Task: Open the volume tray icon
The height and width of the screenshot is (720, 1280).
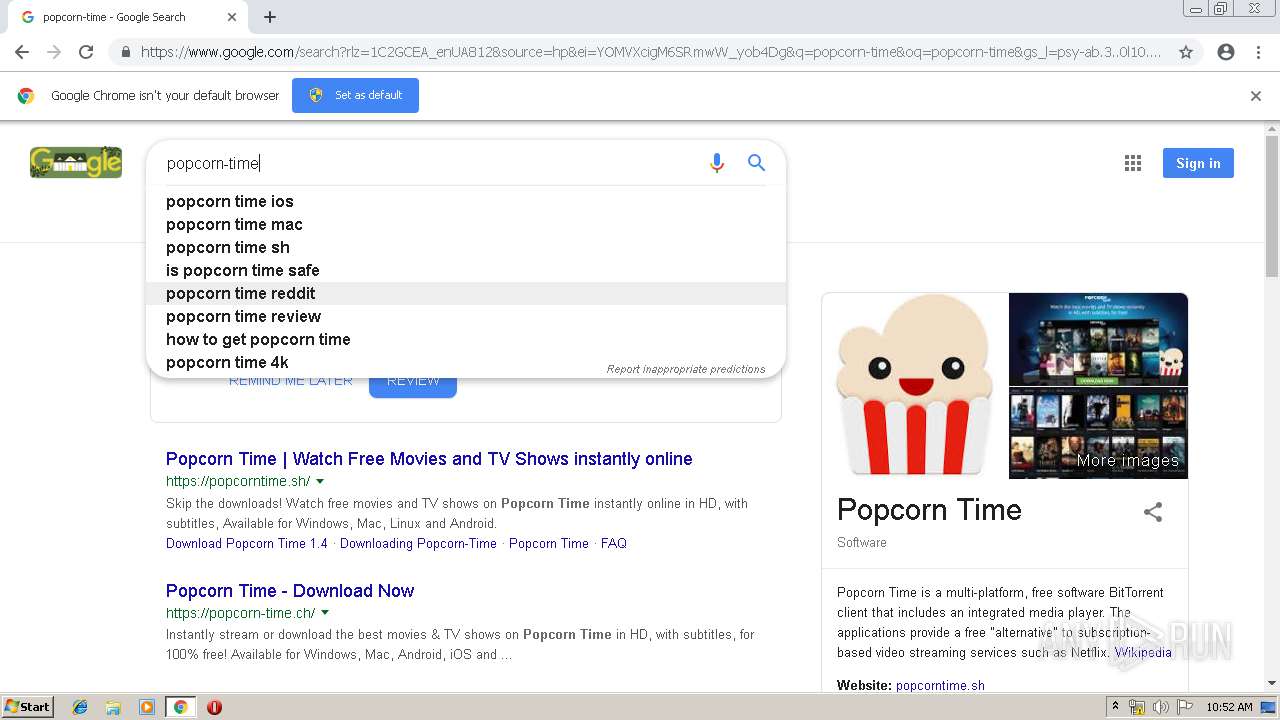Action: click(1160, 707)
